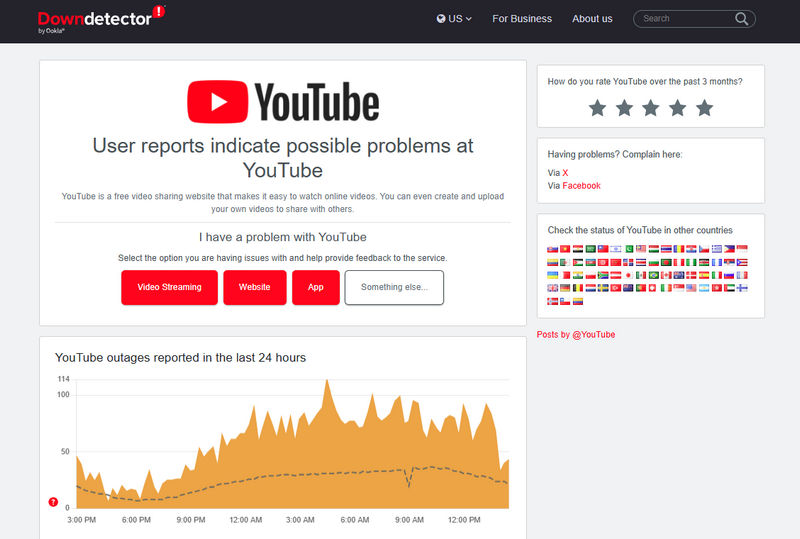Report a Video Streaming problem
The image size is (800, 539).
(x=169, y=287)
